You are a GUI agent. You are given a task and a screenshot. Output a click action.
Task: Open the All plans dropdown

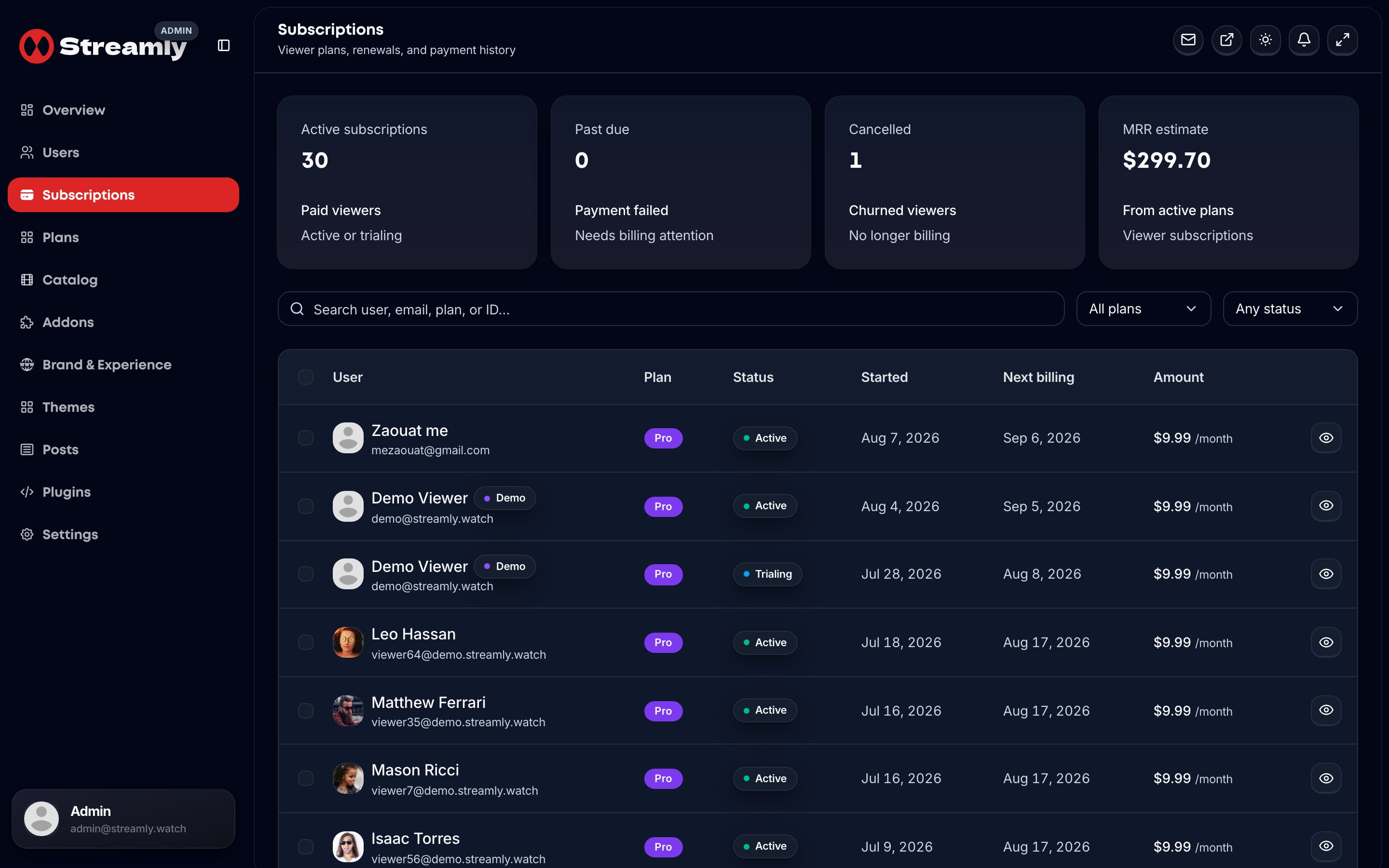pyautogui.click(x=1144, y=309)
